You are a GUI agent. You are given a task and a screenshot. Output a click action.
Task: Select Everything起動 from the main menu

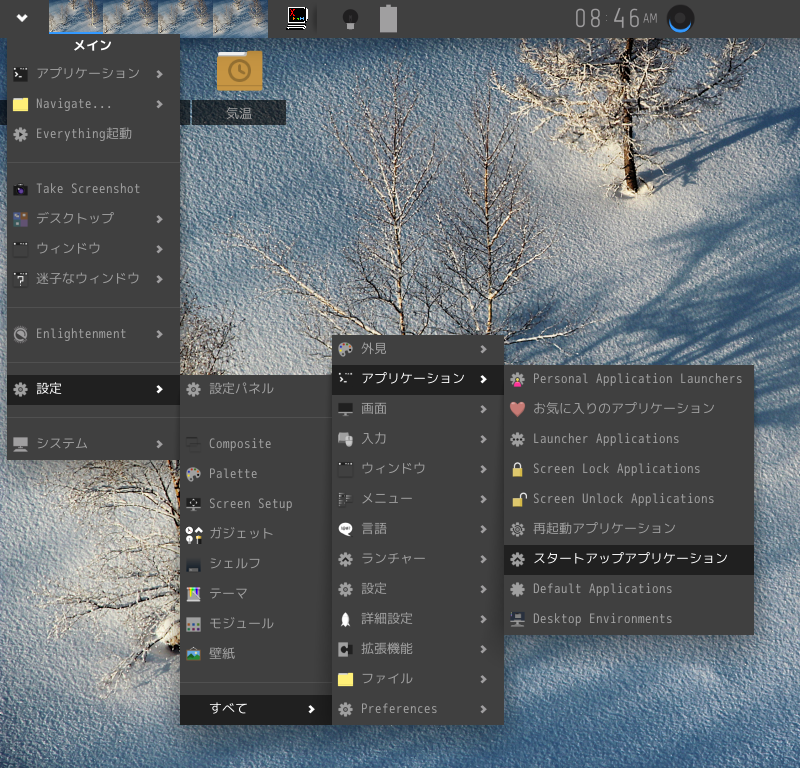tap(93, 134)
